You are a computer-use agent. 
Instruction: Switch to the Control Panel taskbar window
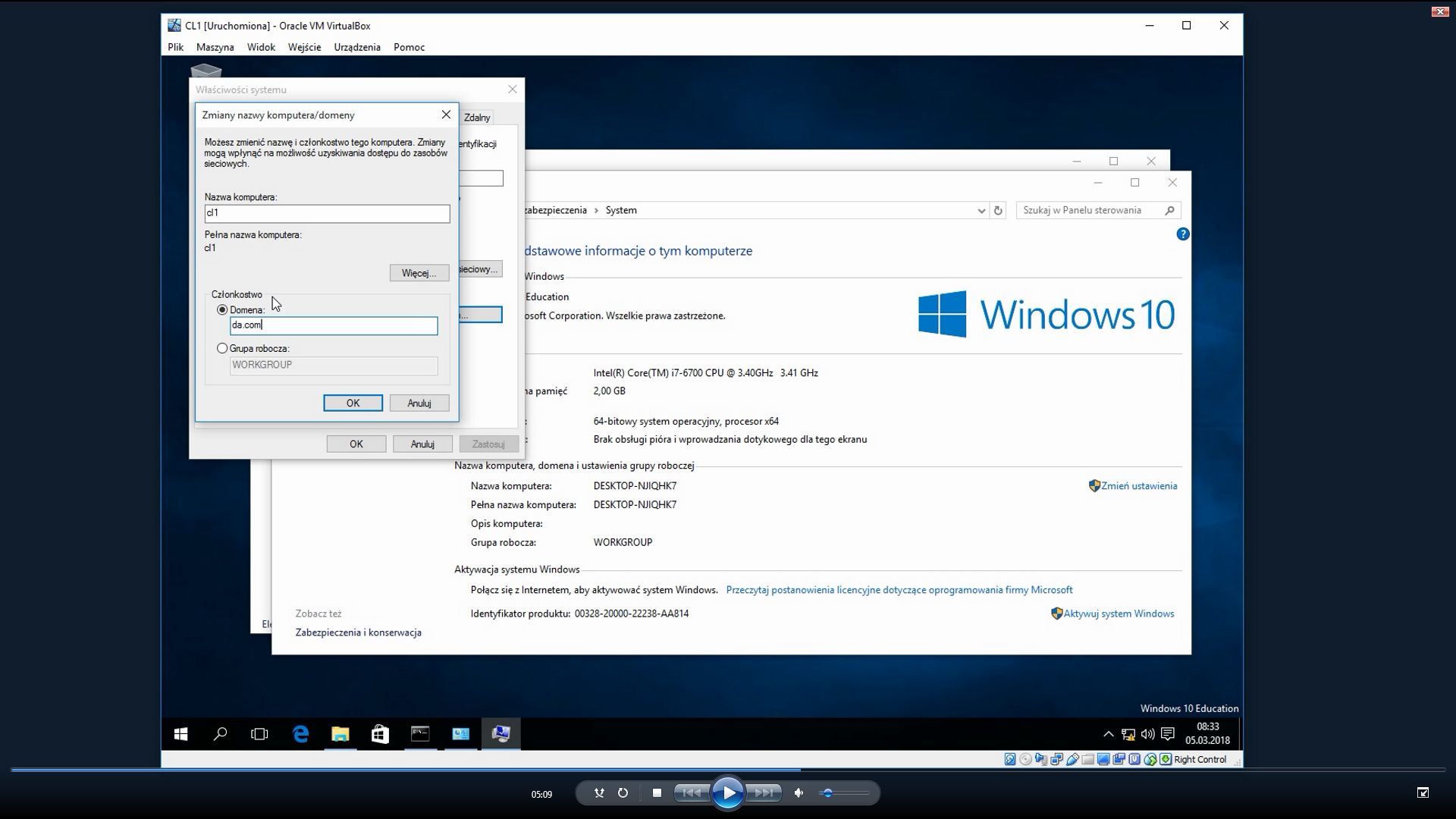point(460,734)
